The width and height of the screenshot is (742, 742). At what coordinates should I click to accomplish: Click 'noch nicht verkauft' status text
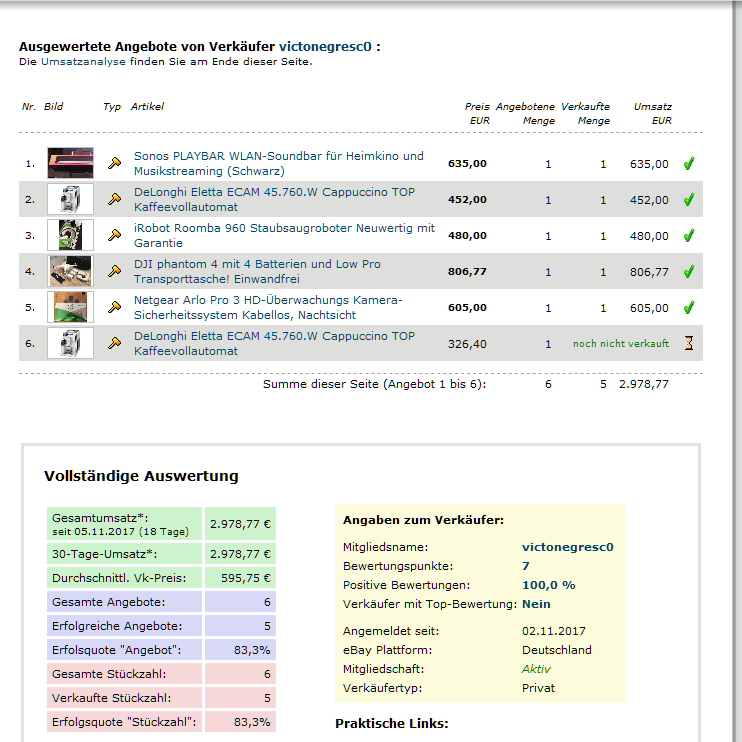621,344
